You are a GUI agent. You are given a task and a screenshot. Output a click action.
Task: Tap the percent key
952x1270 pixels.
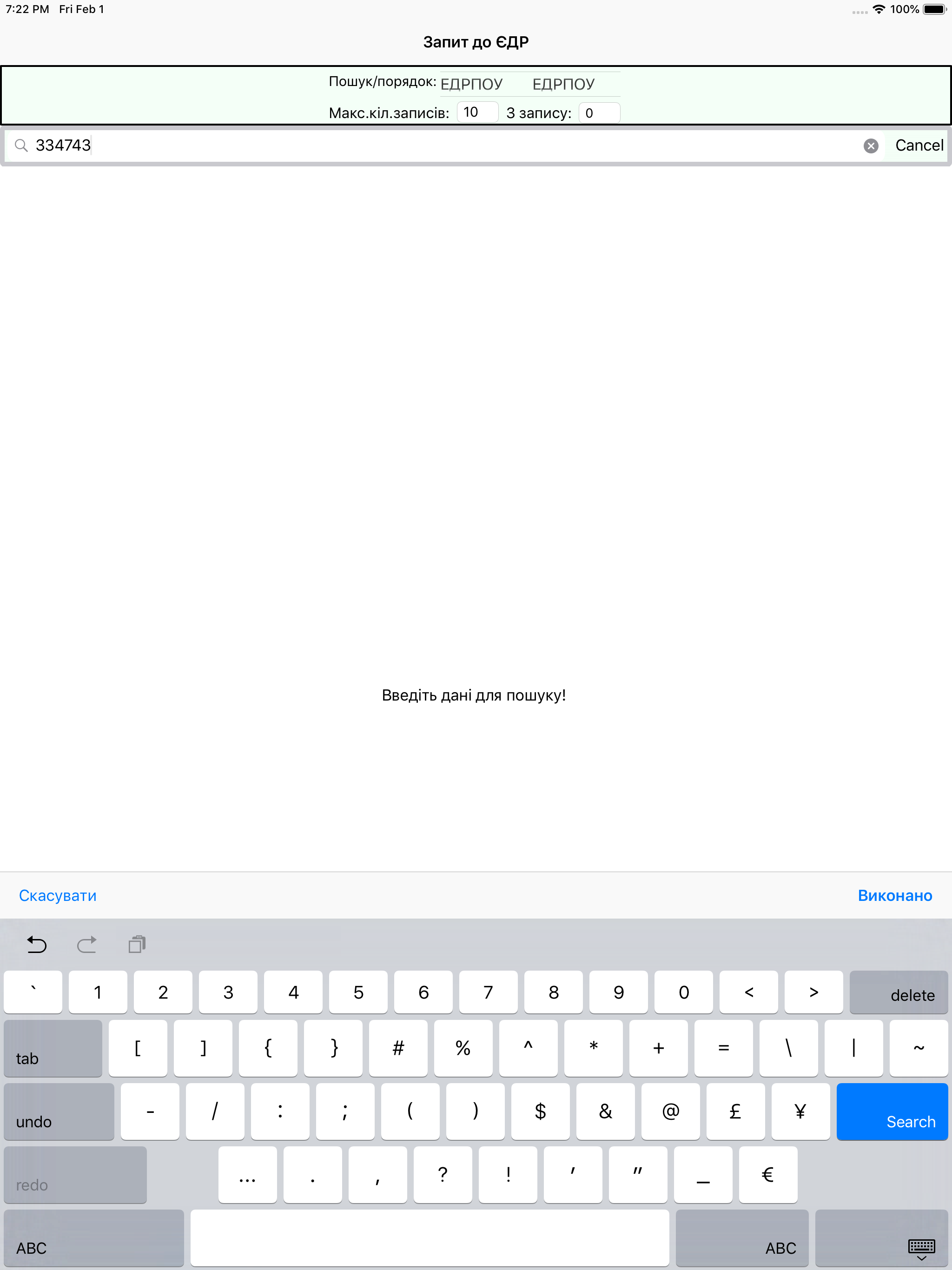463,1048
